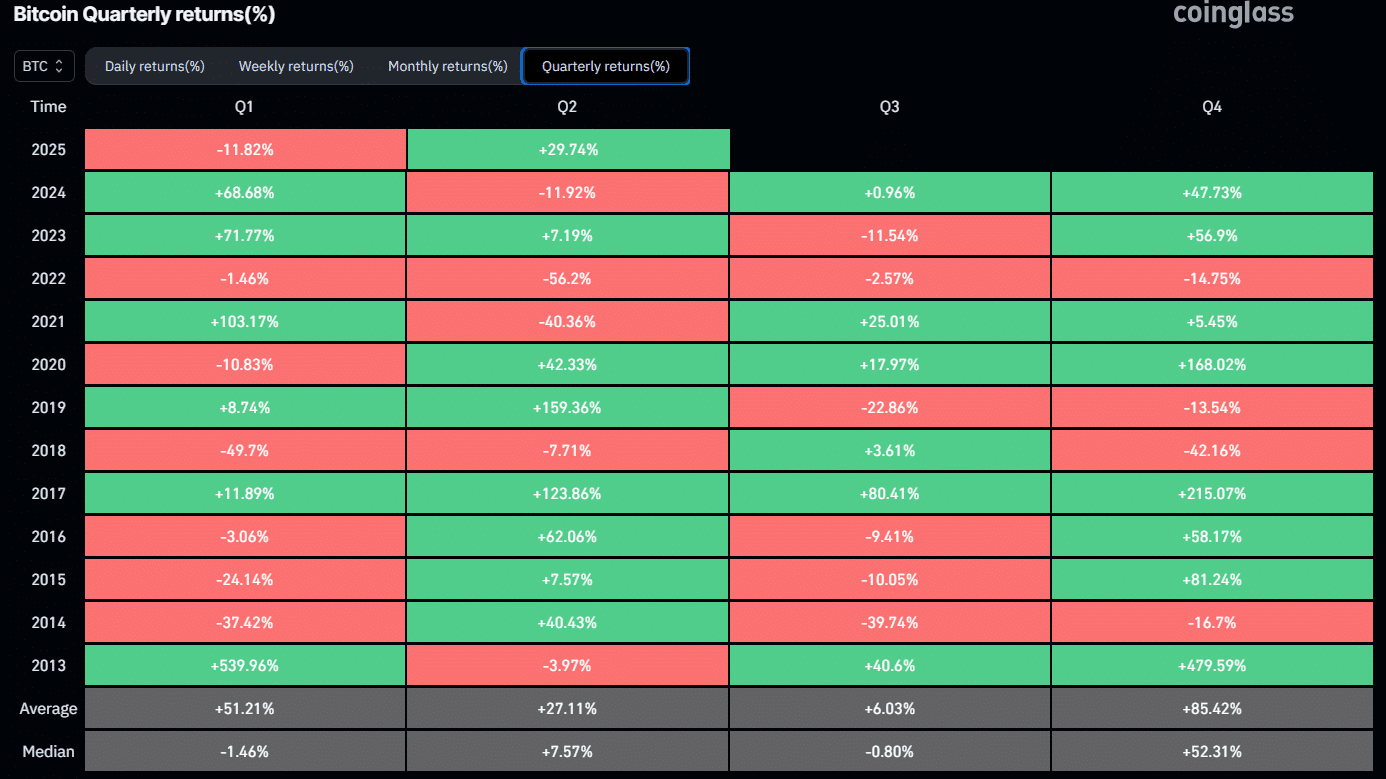Click the coinglass logo watermark
This screenshot has width=1386, height=779.
1233,14
